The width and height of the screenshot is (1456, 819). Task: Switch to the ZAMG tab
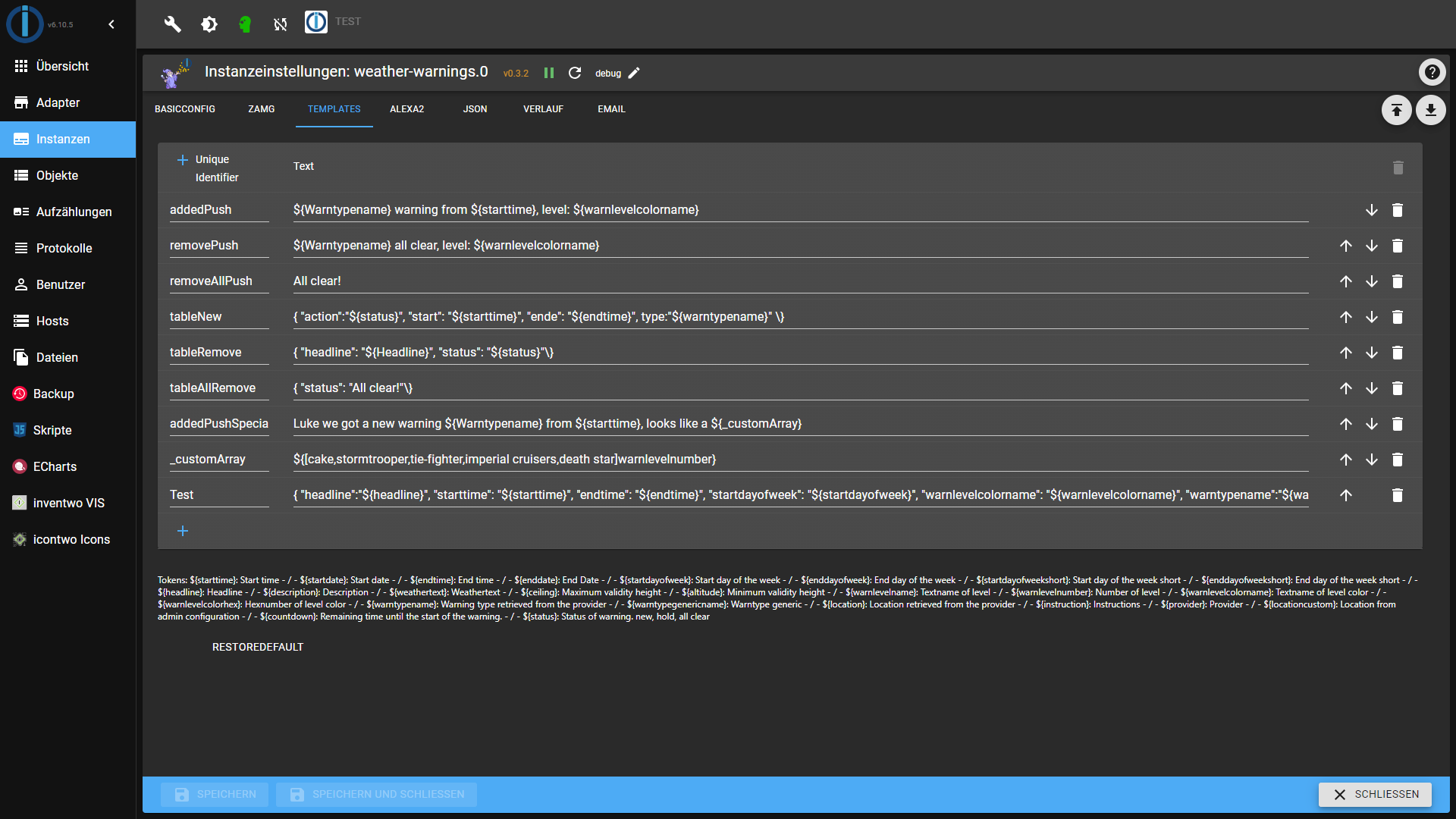[262, 109]
